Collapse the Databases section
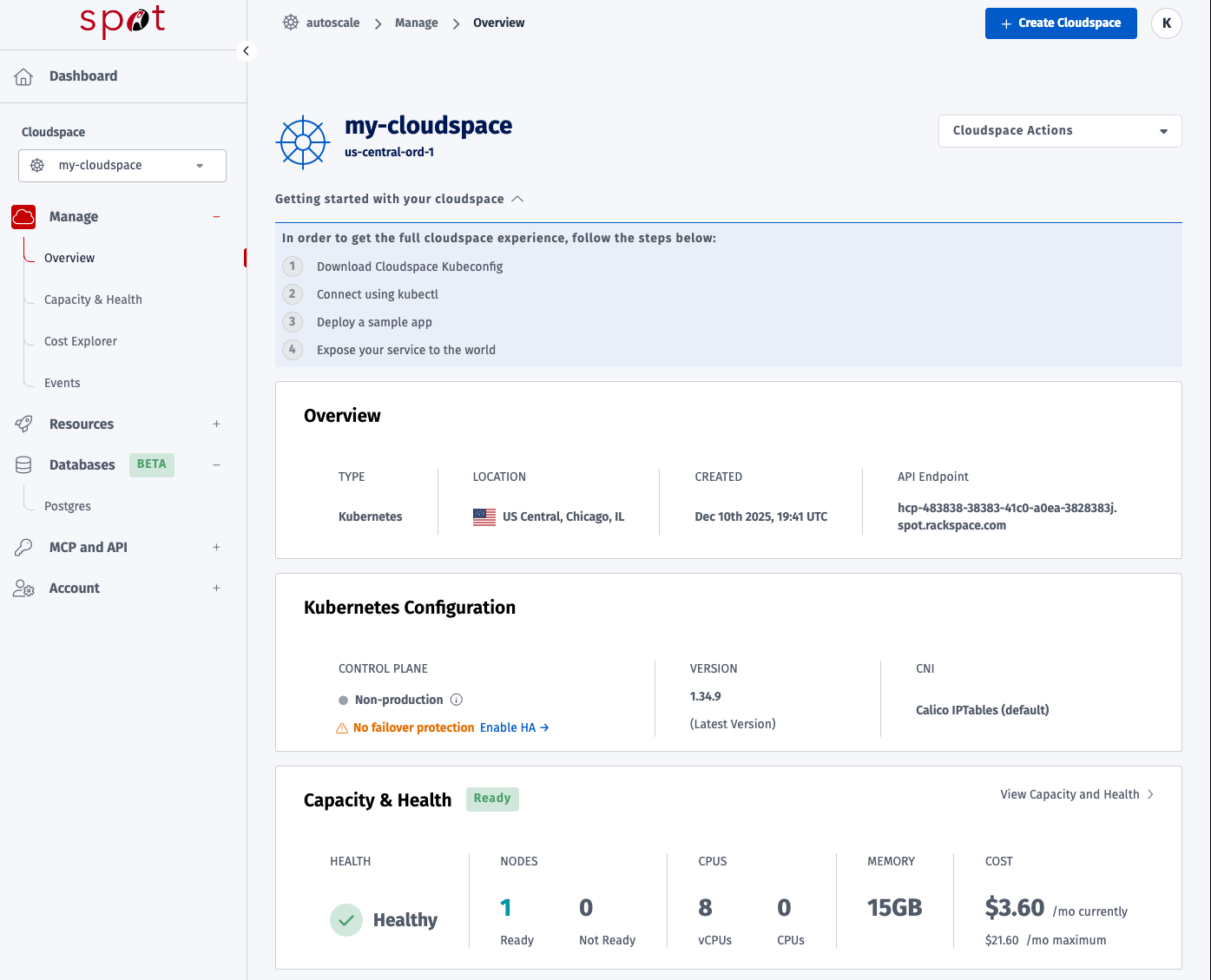1211x980 pixels. (217, 464)
